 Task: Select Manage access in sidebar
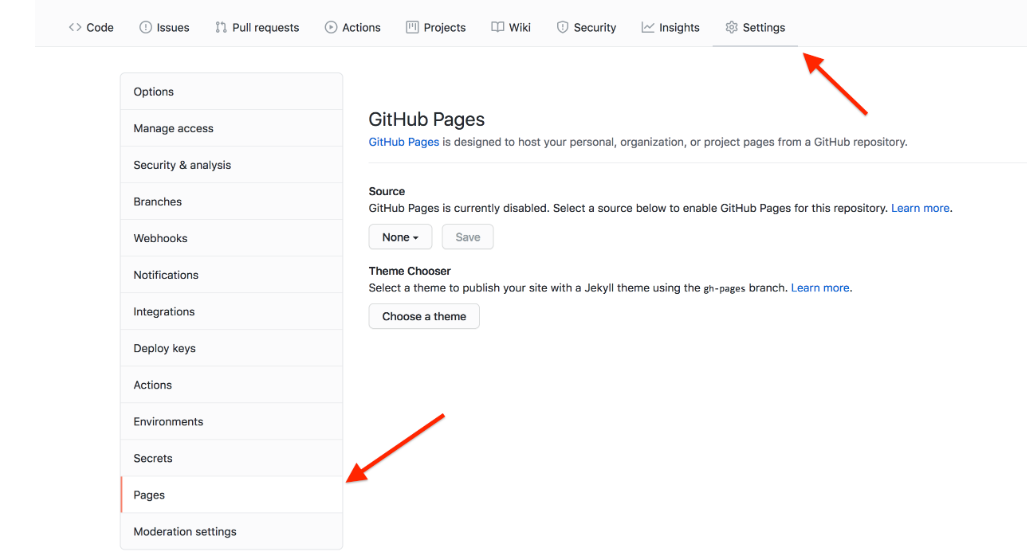pos(231,128)
